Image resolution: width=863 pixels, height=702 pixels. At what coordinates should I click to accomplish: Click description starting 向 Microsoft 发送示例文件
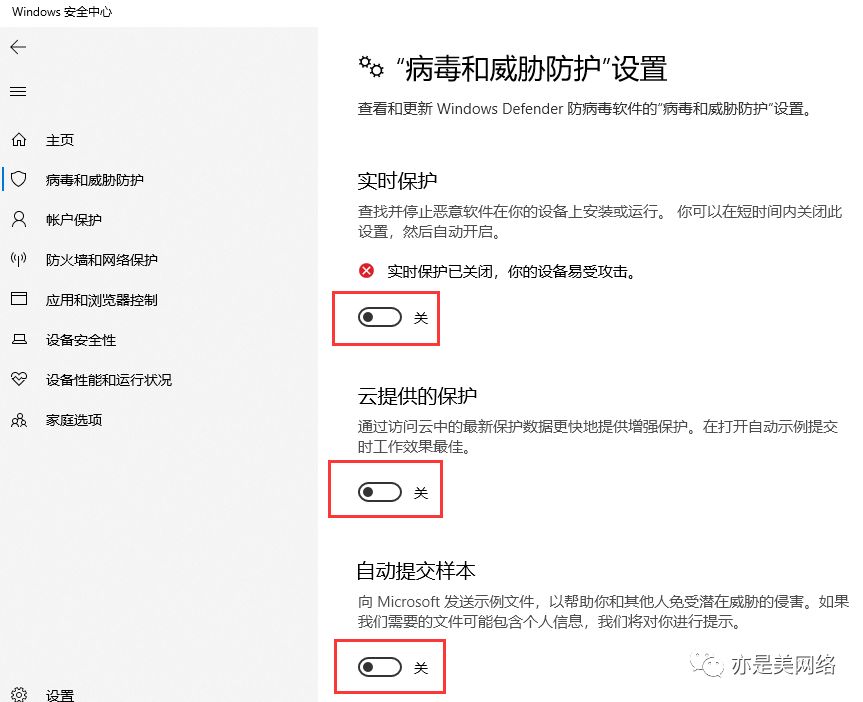(x=603, y=611)
